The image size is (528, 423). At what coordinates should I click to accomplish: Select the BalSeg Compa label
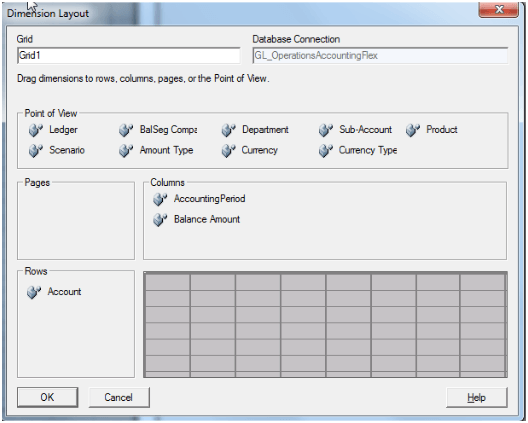point(169,130)
